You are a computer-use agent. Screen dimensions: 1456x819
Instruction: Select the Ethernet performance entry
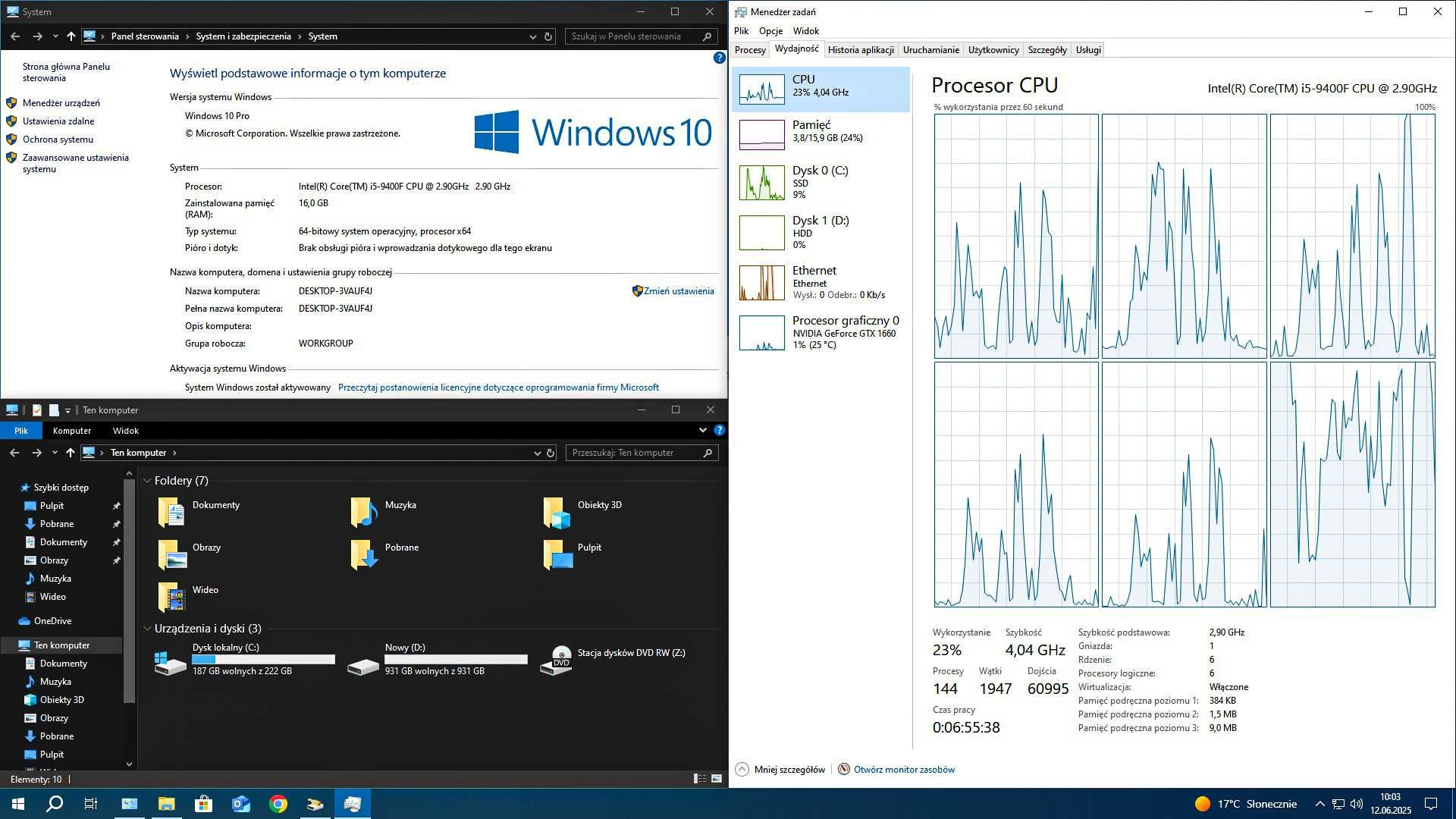coord(821,282)
